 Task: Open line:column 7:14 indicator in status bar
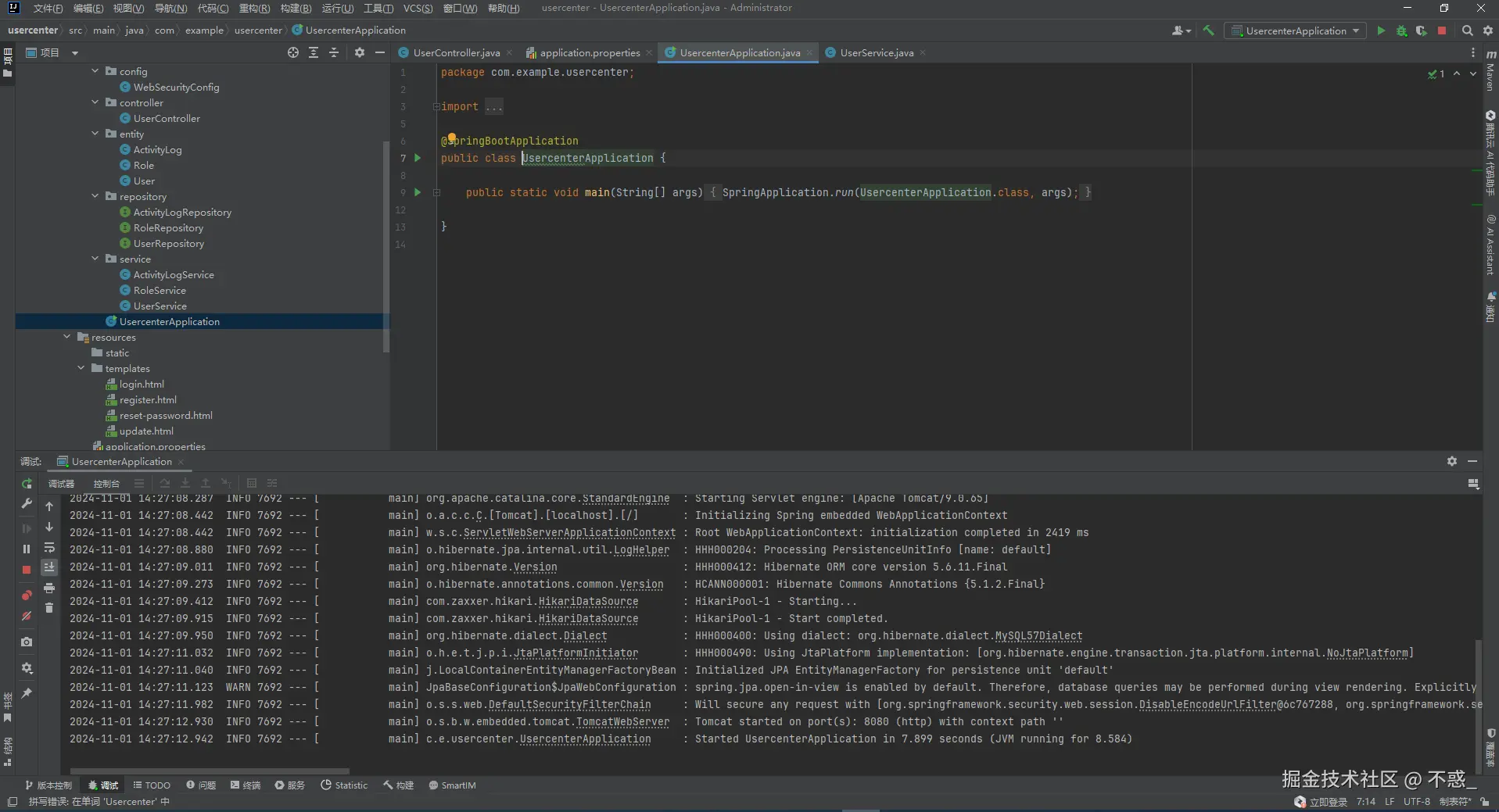click(x=1366, y=802)
